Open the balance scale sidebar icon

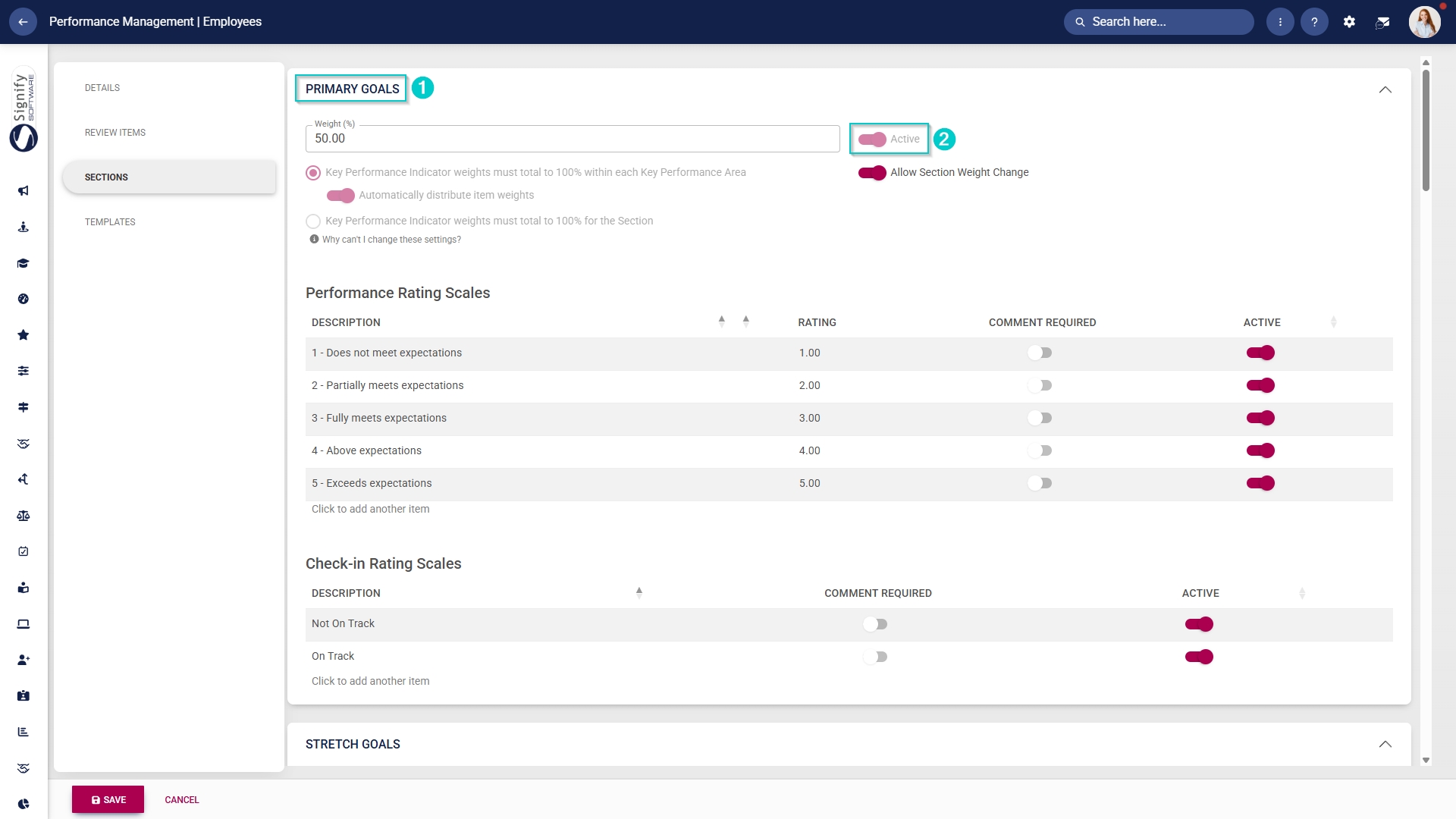pyautogui.click(x=24, y=516)
